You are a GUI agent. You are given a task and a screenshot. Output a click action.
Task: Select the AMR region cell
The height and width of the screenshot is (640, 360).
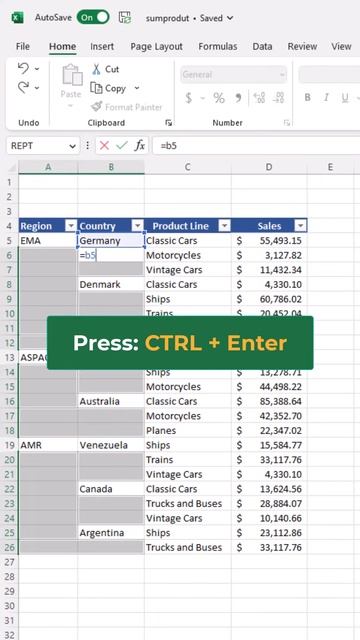pos(48,445)
